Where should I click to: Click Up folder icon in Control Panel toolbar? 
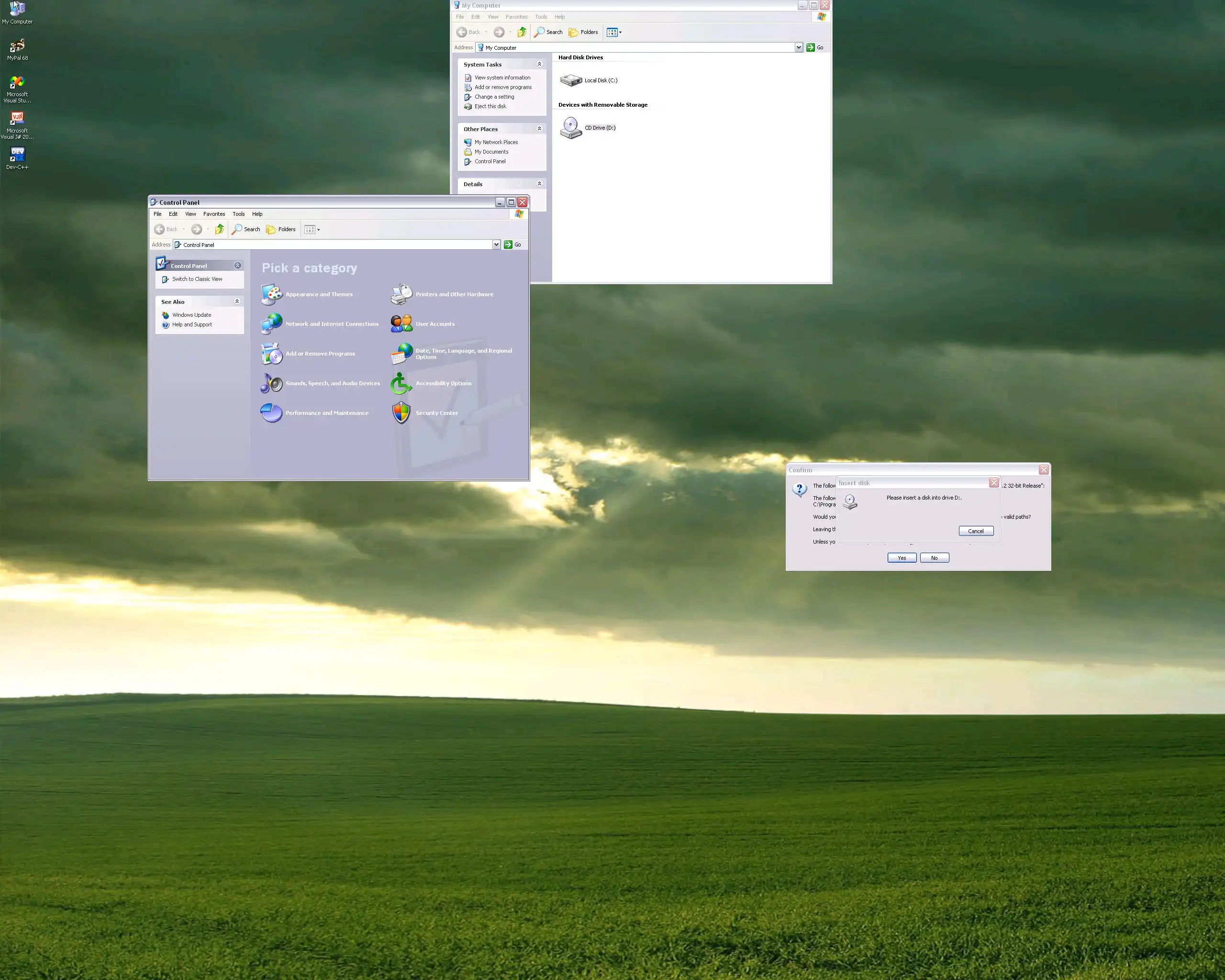click(x=219, y=230)
